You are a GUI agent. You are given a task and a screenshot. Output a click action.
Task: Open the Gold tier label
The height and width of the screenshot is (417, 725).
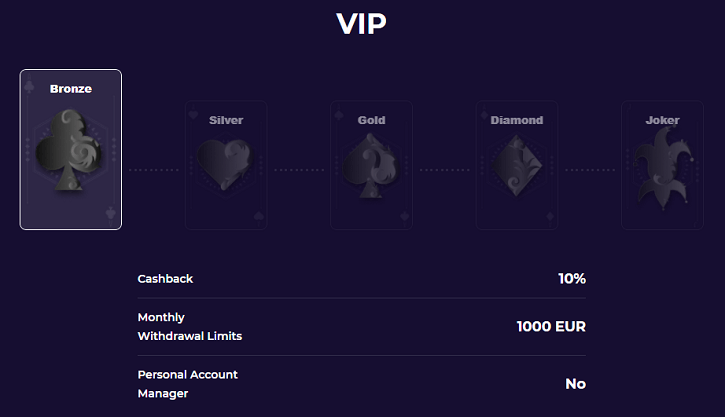point(371,120)
